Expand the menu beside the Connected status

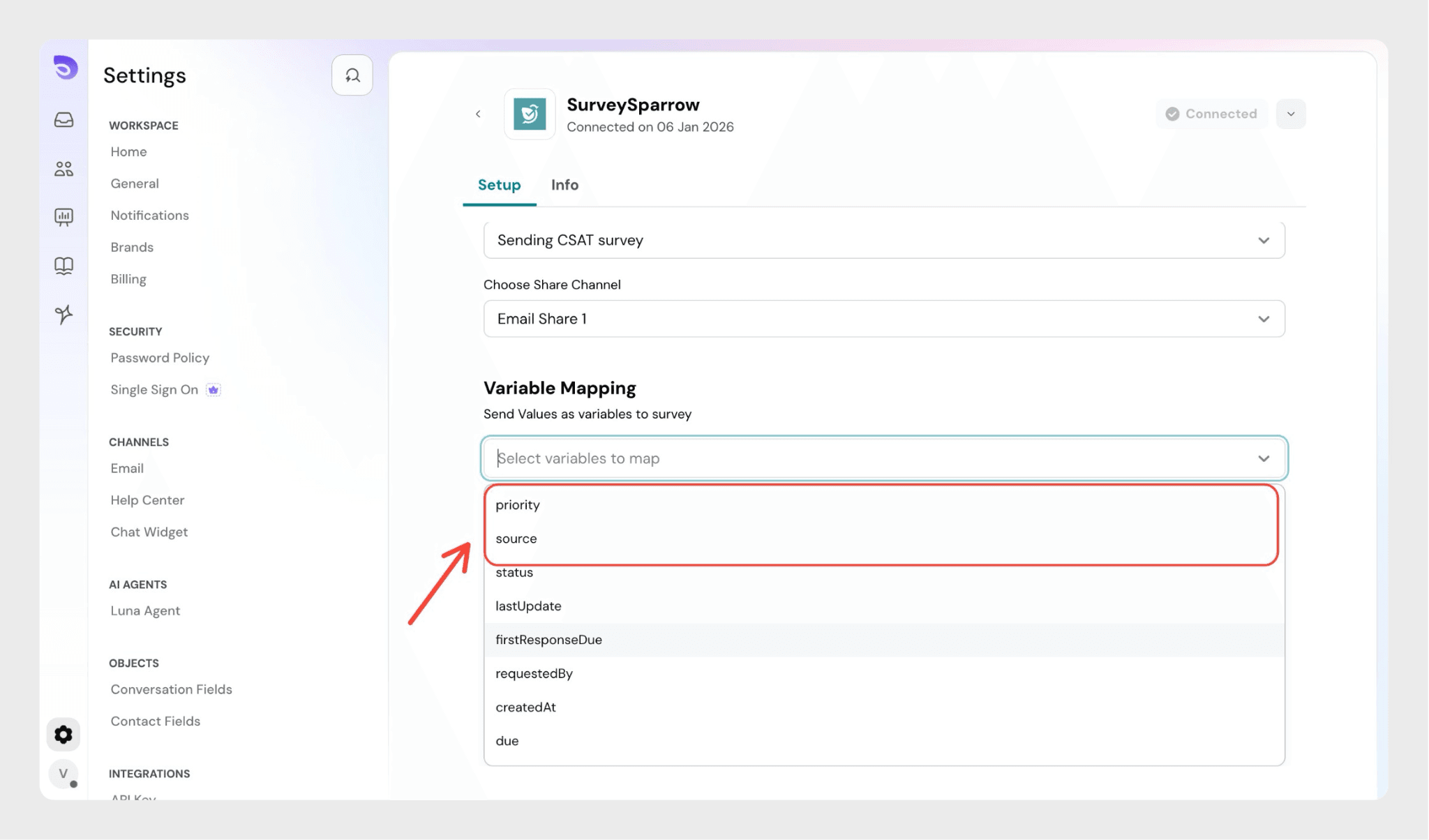(1291, 114)
